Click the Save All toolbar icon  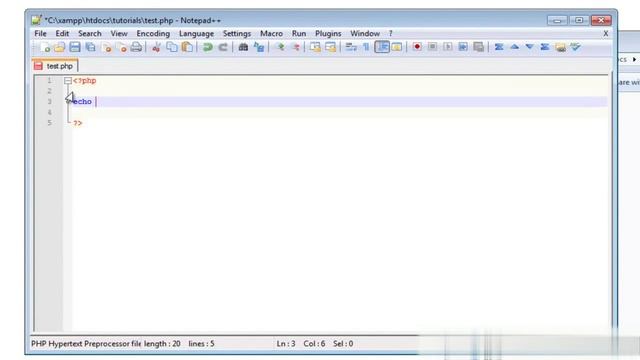pyautogui.click(x=90, y=47)
